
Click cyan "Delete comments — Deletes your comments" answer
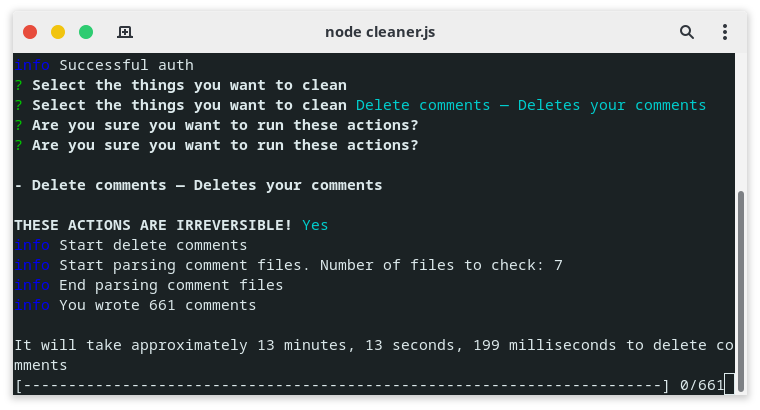click(531, 105)
